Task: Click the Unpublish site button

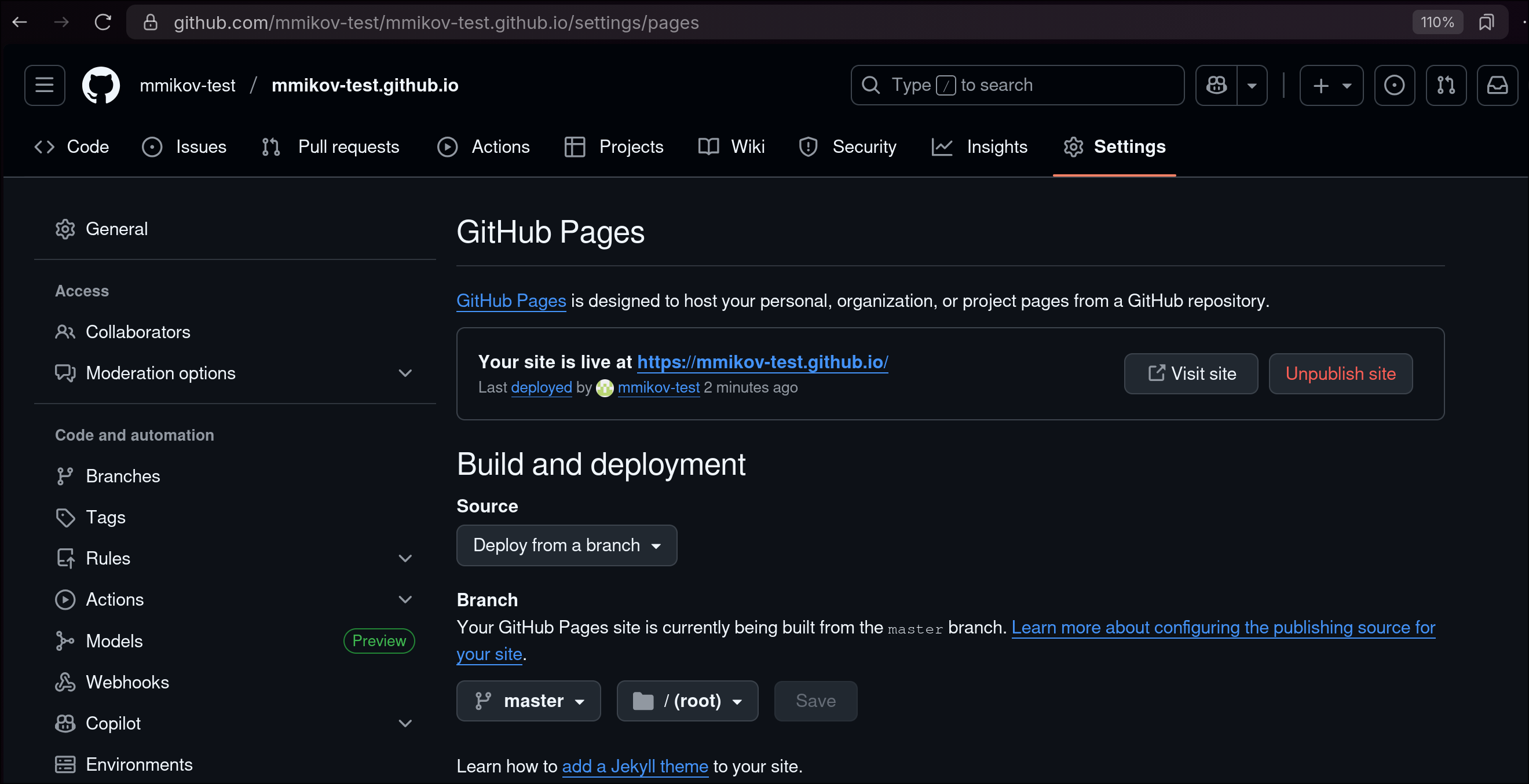Action: [1340, 374]
